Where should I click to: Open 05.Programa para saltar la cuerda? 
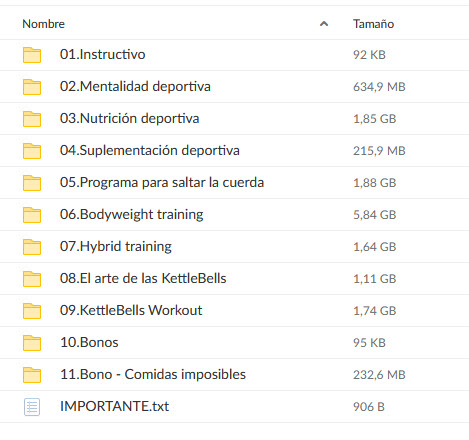162,183
